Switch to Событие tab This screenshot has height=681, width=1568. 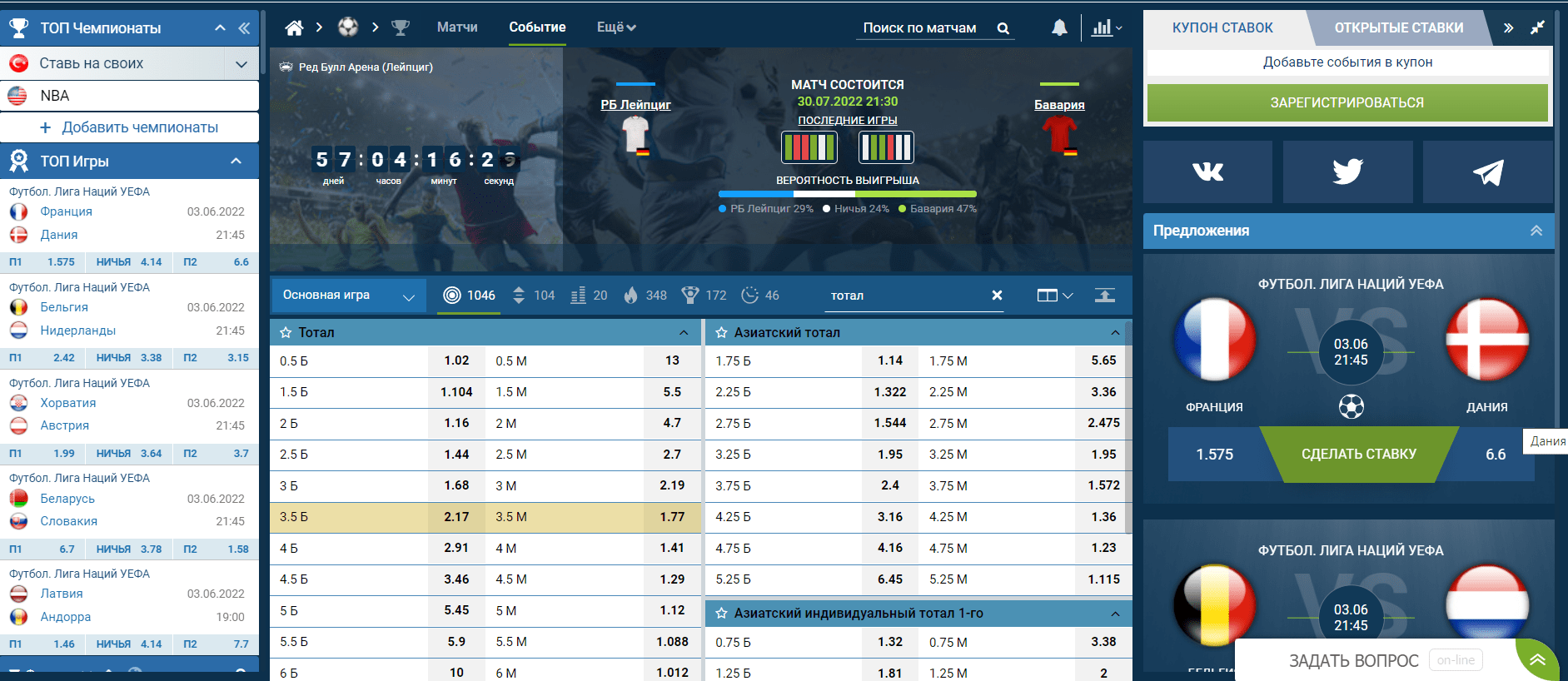click(537, 27)
